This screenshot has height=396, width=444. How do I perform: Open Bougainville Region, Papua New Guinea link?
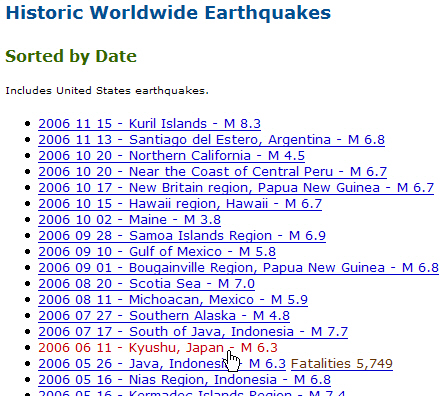coord(238,268)
